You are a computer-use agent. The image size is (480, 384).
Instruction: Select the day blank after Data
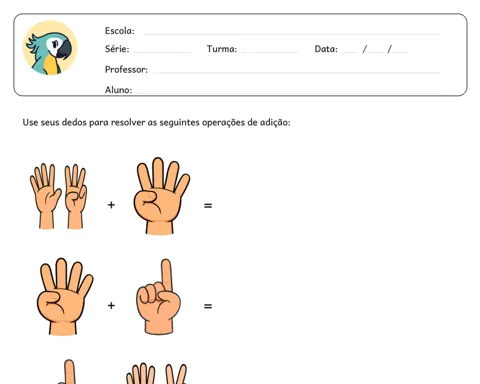[350, 52]
